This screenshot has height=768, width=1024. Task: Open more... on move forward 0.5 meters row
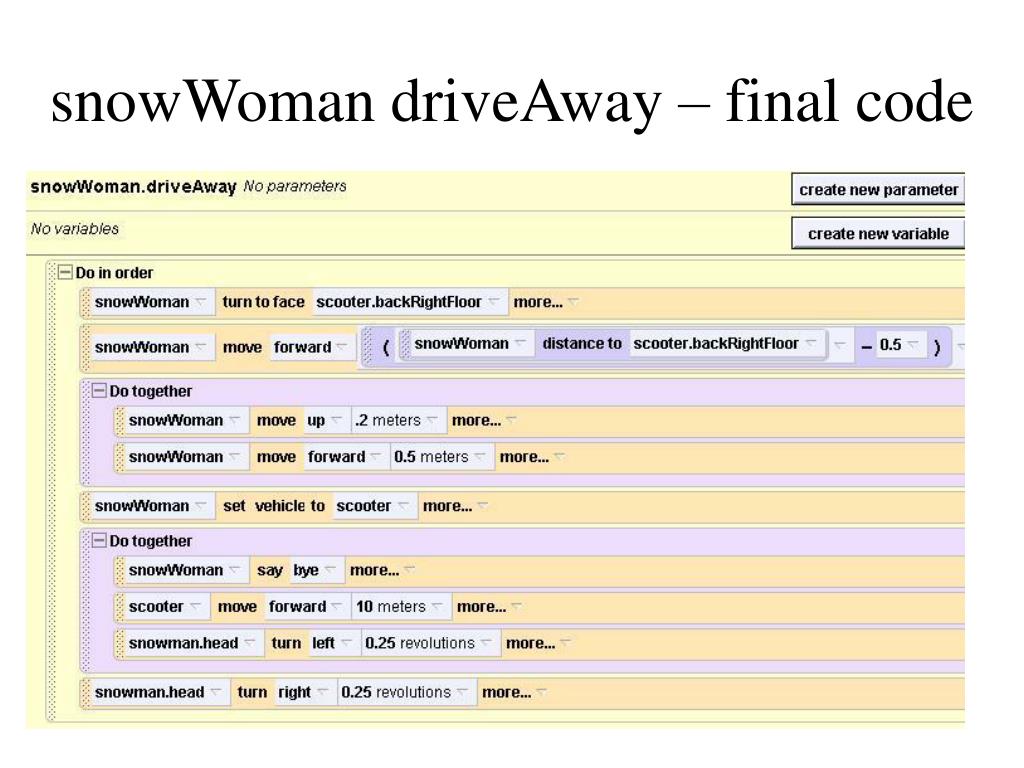coord(532,456)
